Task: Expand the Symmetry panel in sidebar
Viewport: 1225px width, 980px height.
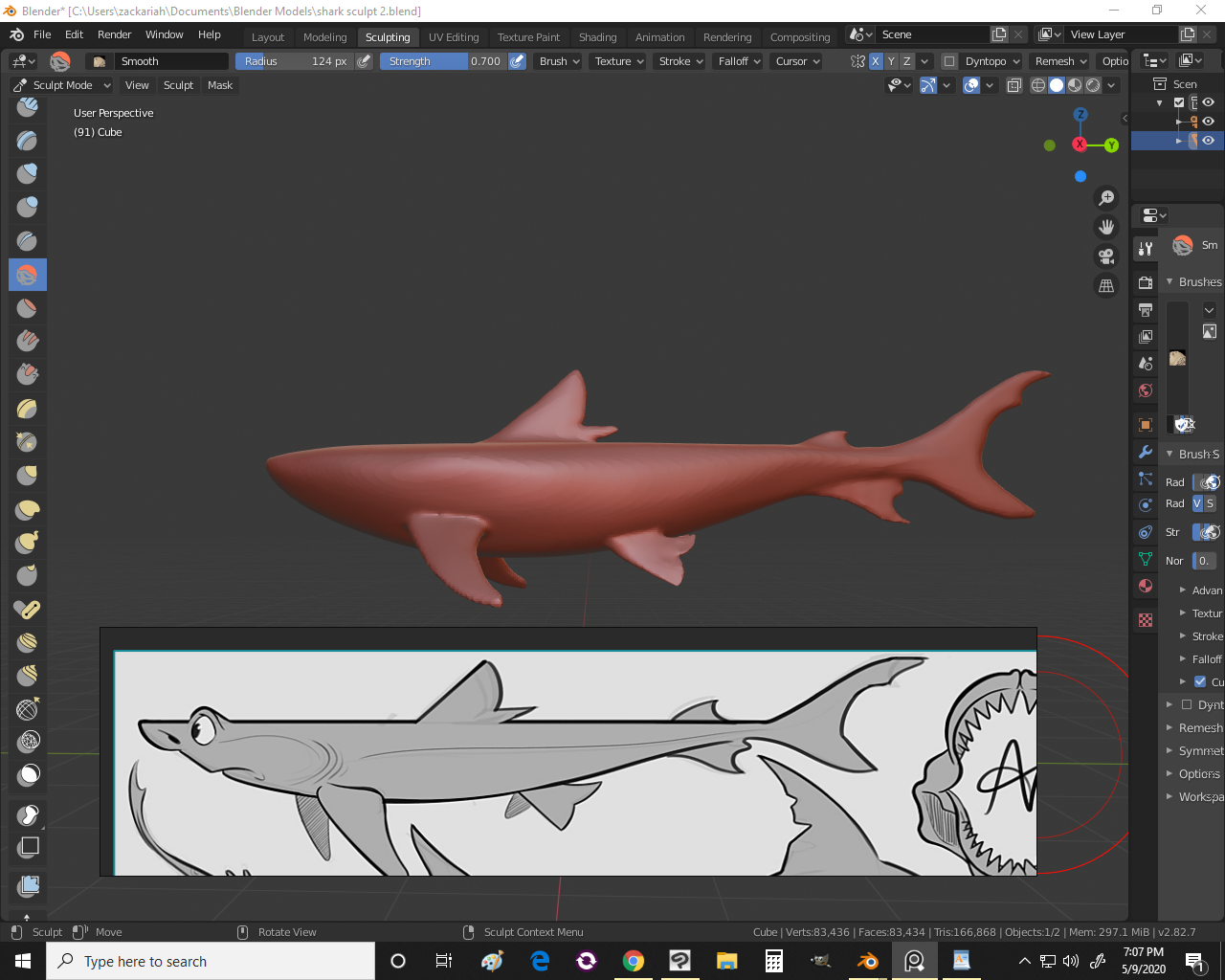Action: click(1199, 751)
